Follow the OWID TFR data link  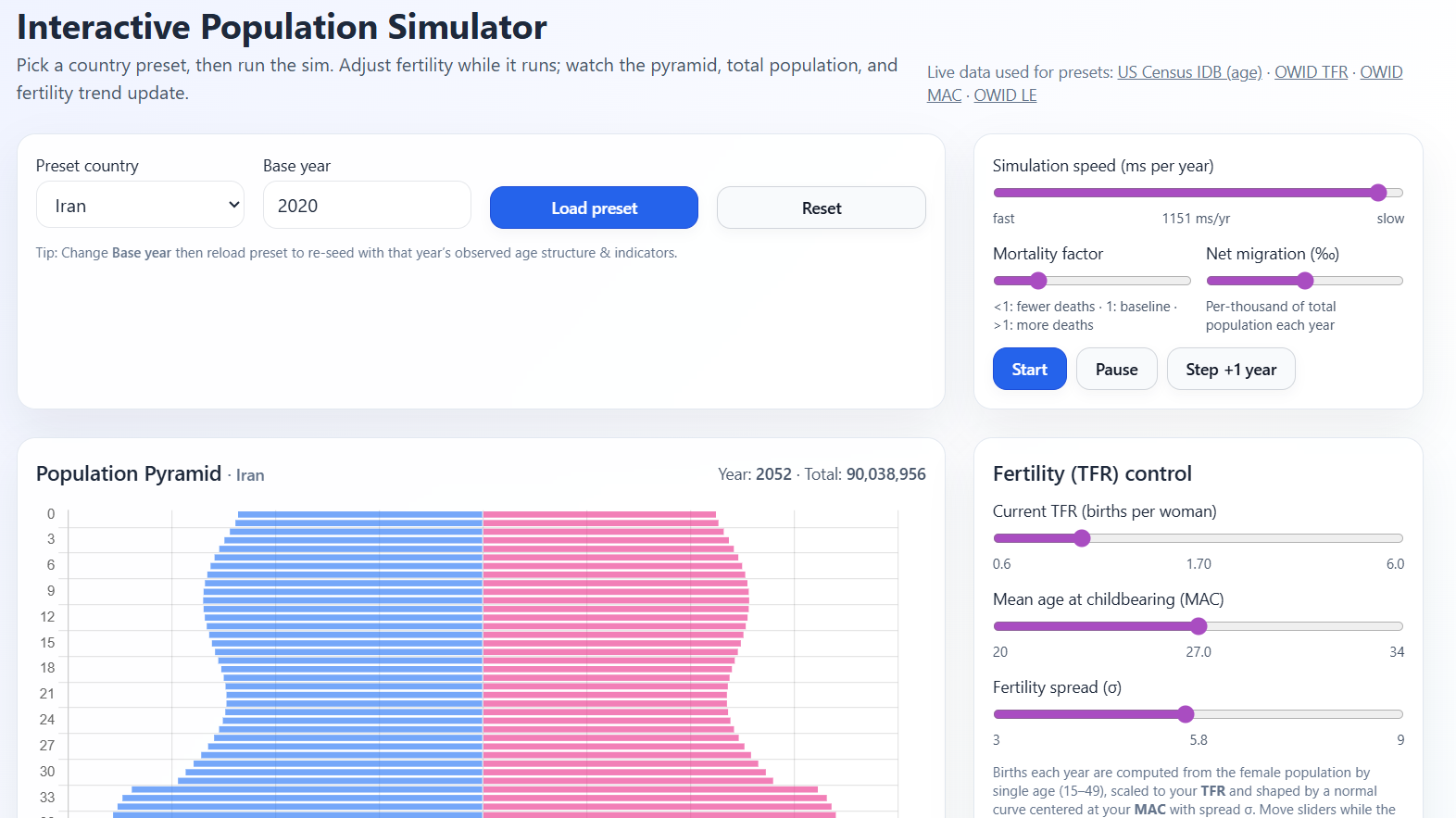pyautogui.click(x=1311, y=72)
